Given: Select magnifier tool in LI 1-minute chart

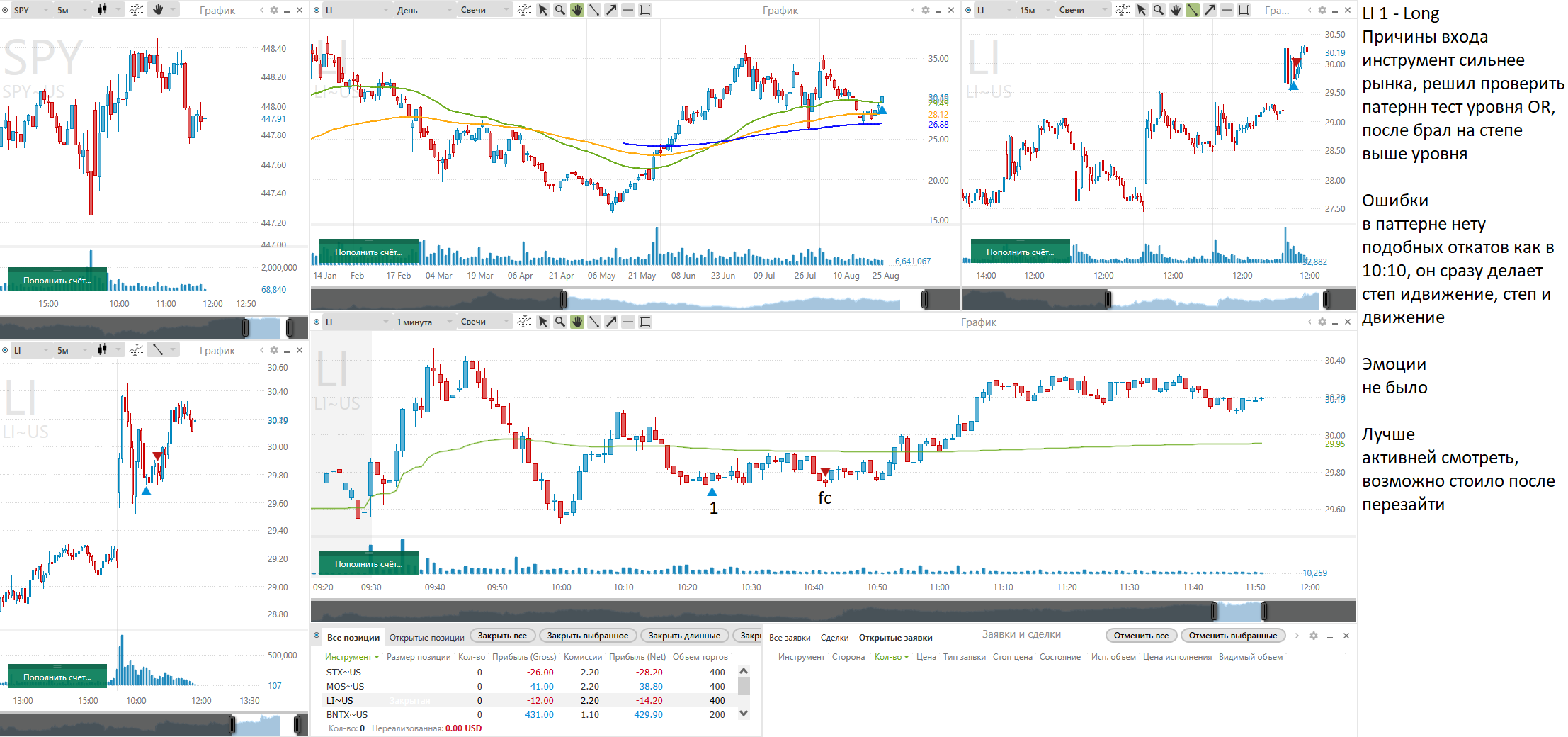Looking at the screenshot, I should [560, 322].
